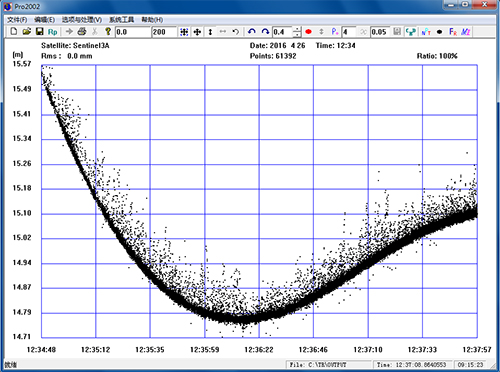Click the gray right arrow toolbar icon
This screenshot has width=500, height=372.
click(x=69, y=32)
